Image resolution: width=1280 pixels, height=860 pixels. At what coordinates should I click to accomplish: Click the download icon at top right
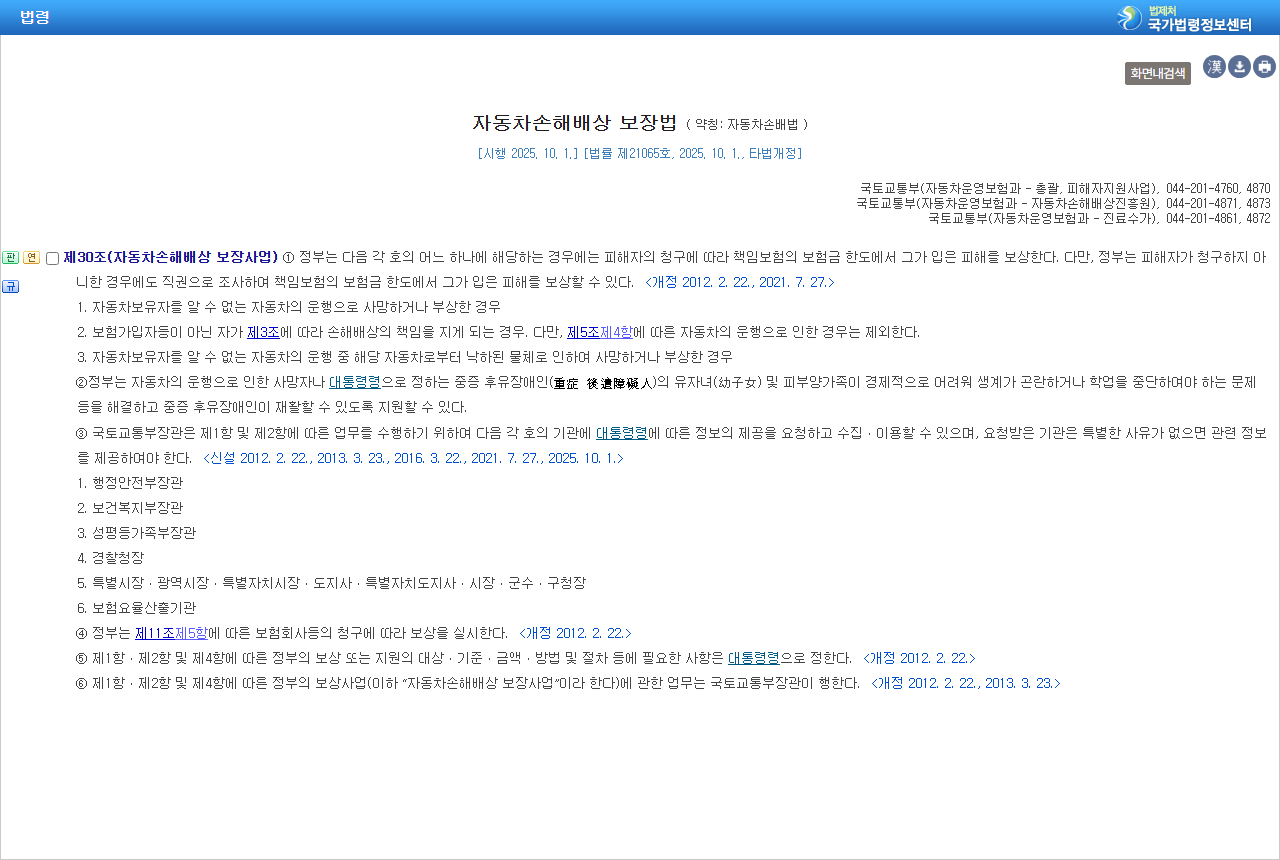1239,67
